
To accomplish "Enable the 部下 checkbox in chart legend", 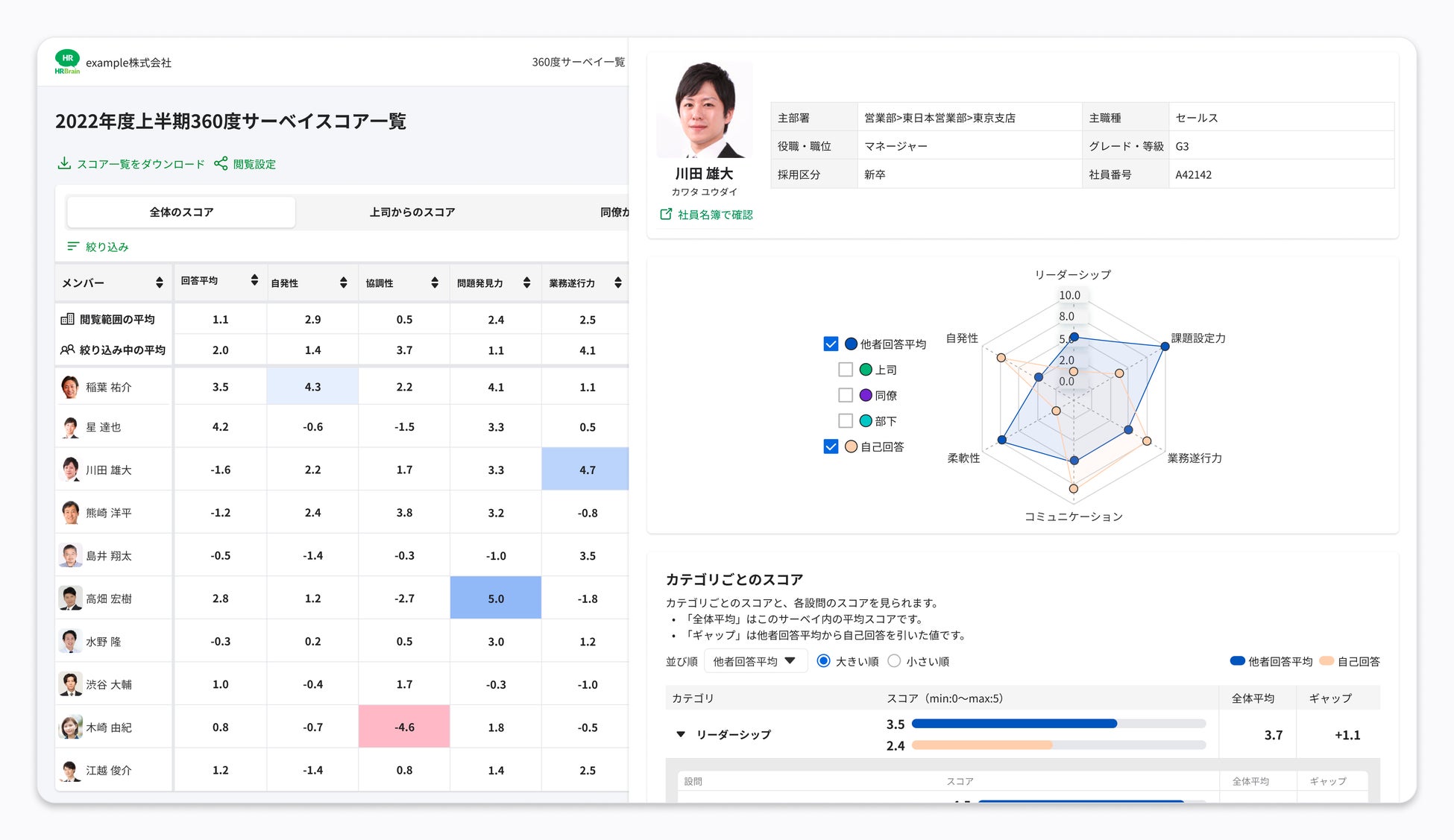I will pos(846,420).
